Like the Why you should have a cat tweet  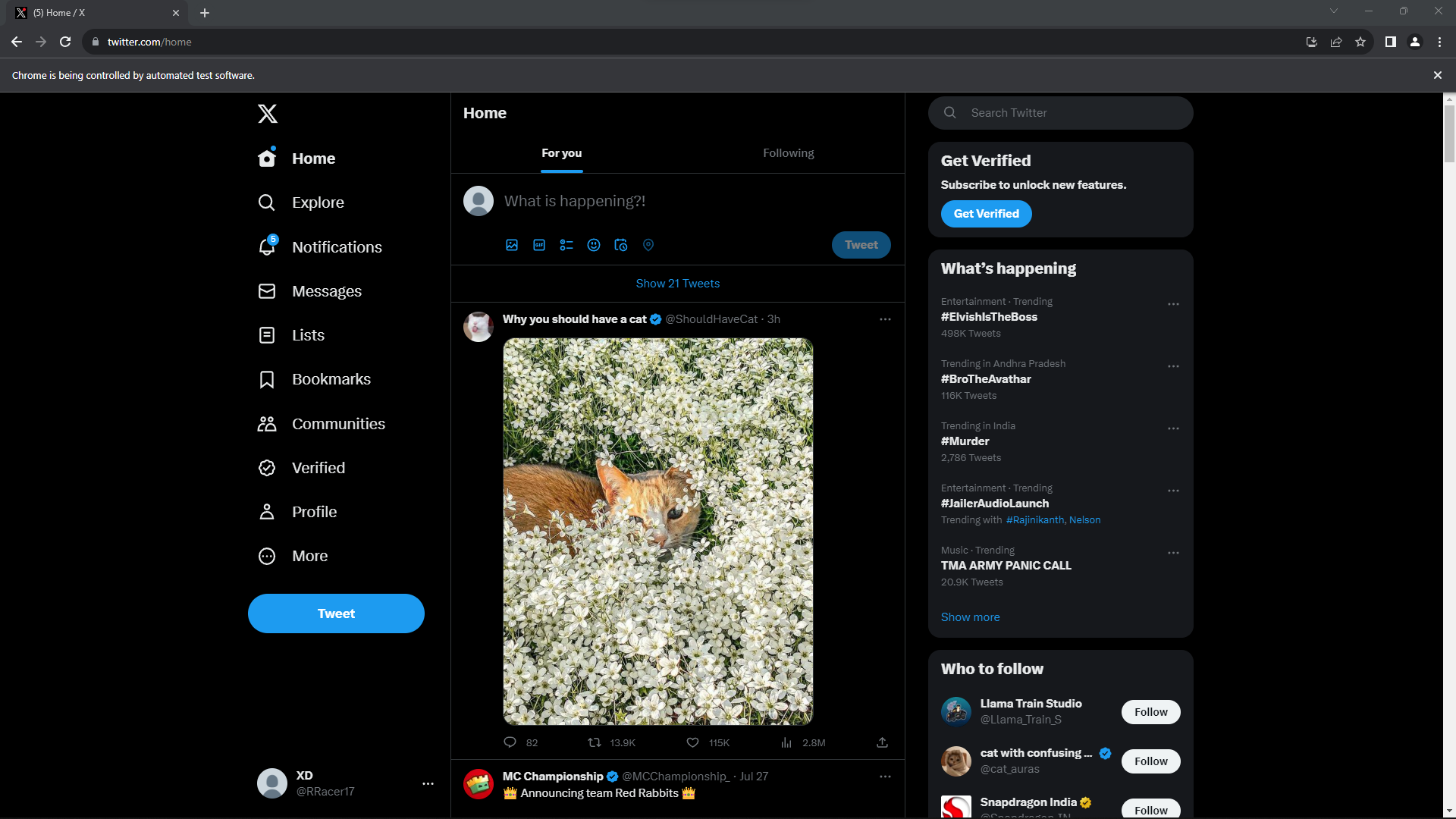pos(692,742)
